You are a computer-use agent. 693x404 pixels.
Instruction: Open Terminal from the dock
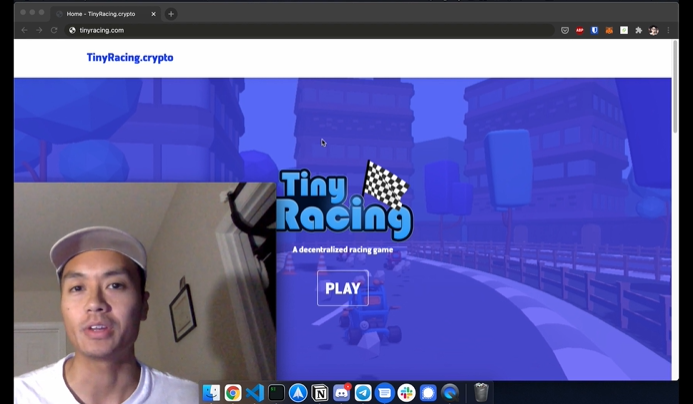[276, 393]
